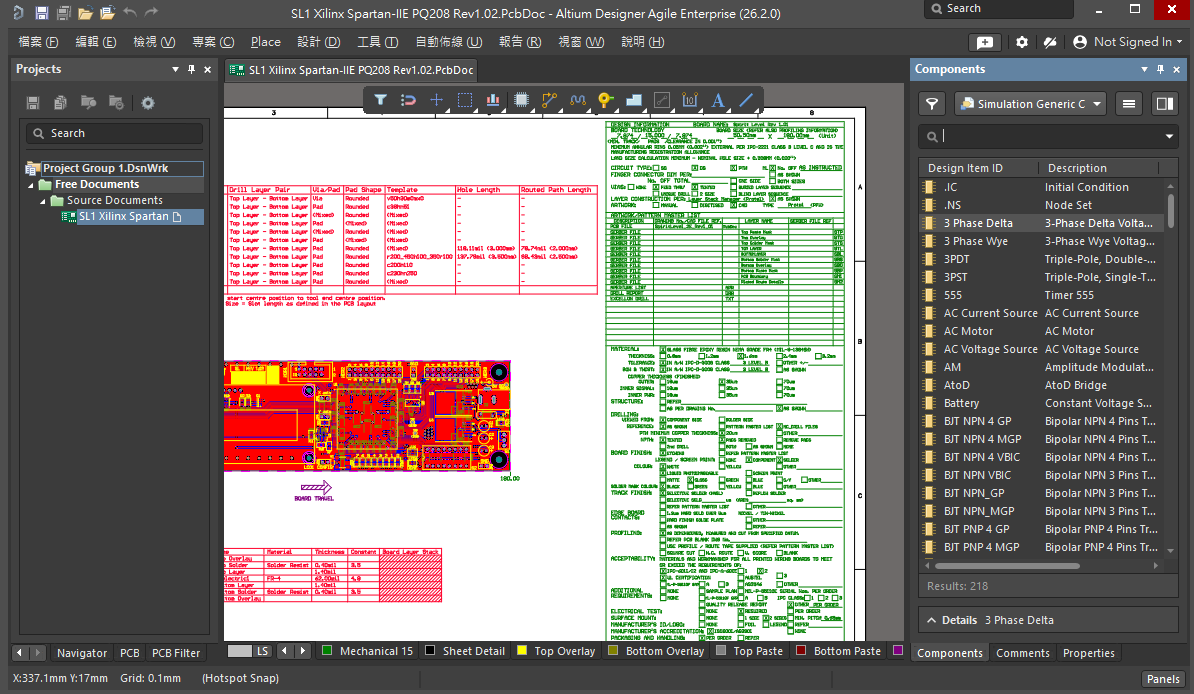The height and width of the screenshot is (694, 1194).
Task: Pin the Projects panel
Action: click(191, 69)
